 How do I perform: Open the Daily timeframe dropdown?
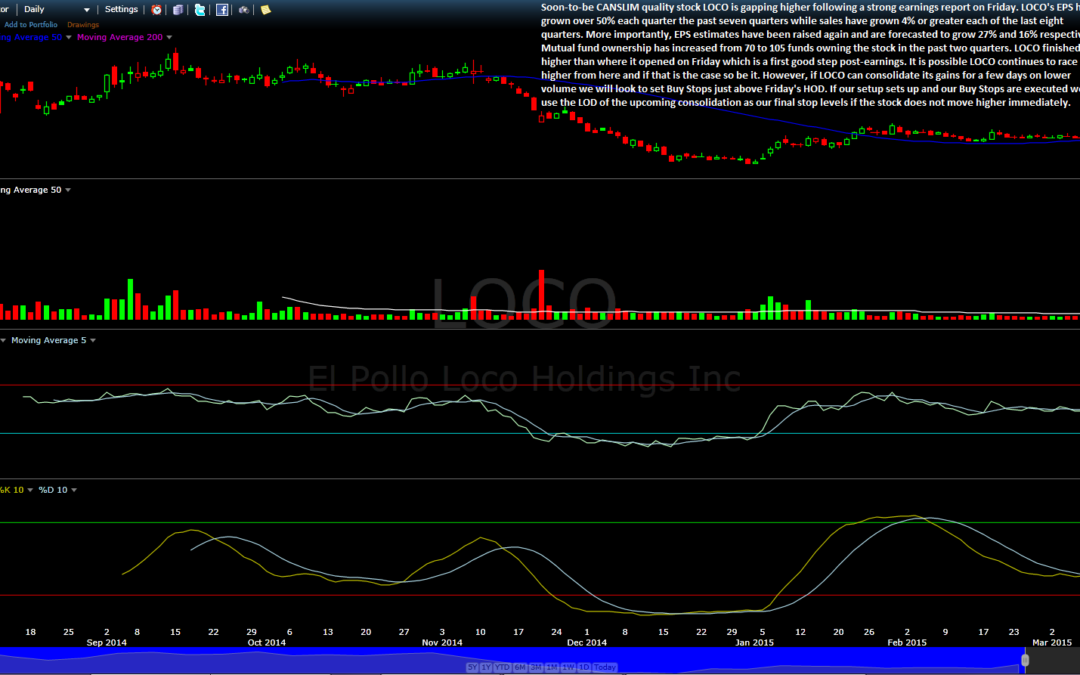pyautogui.click(x=56, y=10)
